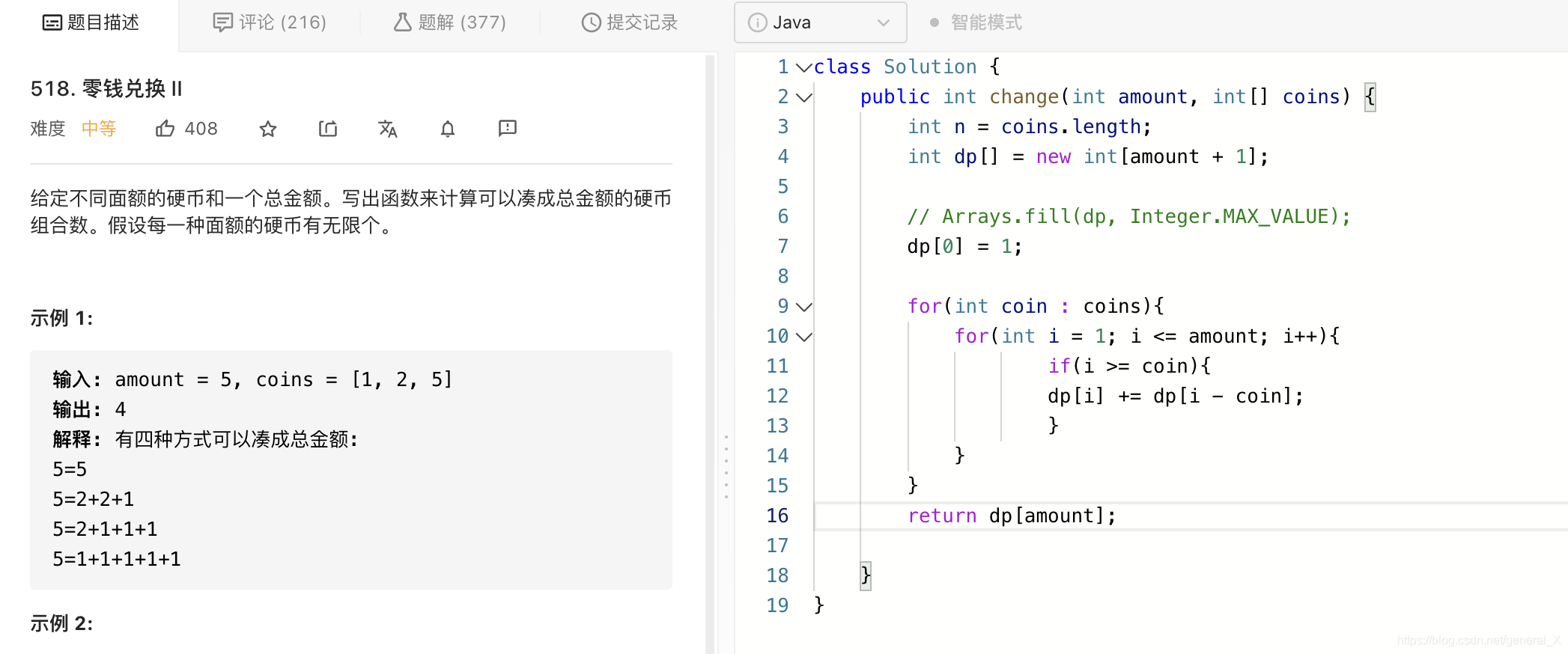Viewport: 1568px width, 654px height.
Task: View the 提交记录 tab
Action: [629, 22]
